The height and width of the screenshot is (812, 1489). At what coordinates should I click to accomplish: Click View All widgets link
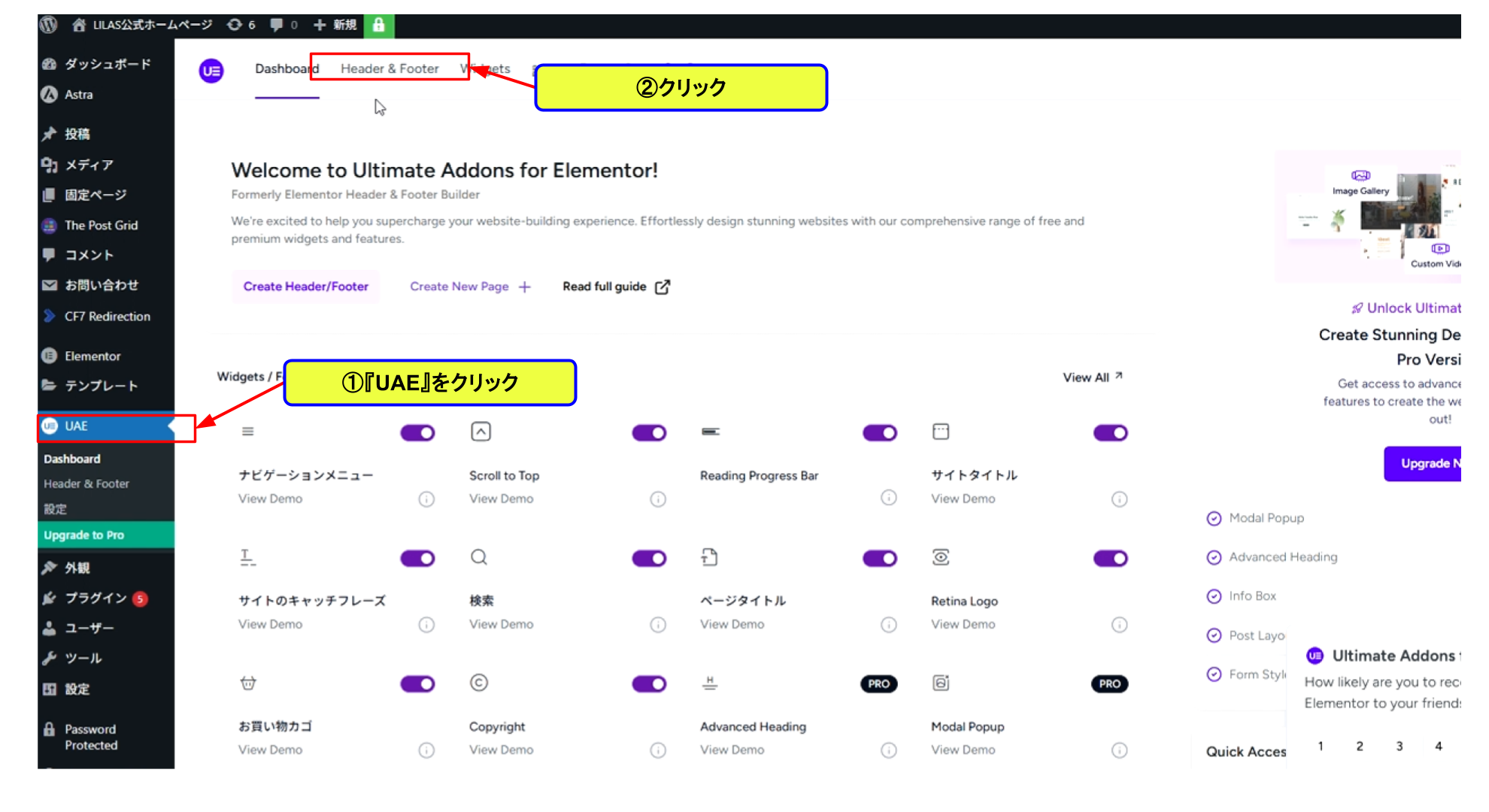coord(1093,377)
